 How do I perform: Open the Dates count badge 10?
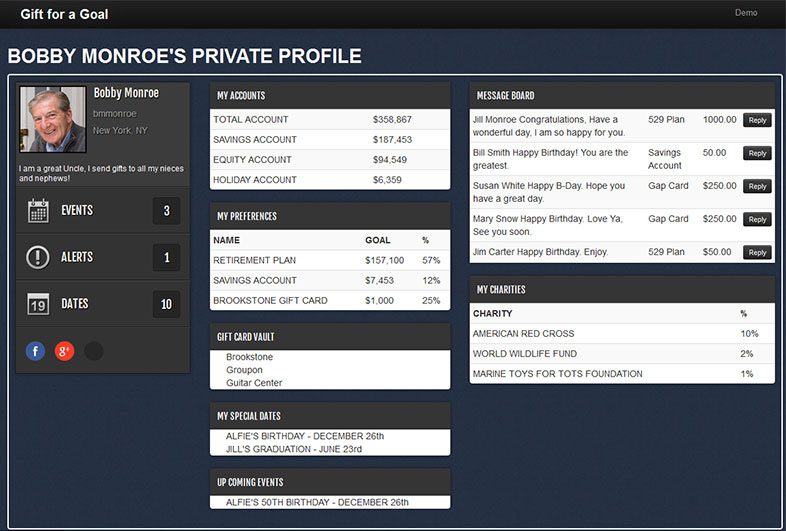click(x=166, y=304)
